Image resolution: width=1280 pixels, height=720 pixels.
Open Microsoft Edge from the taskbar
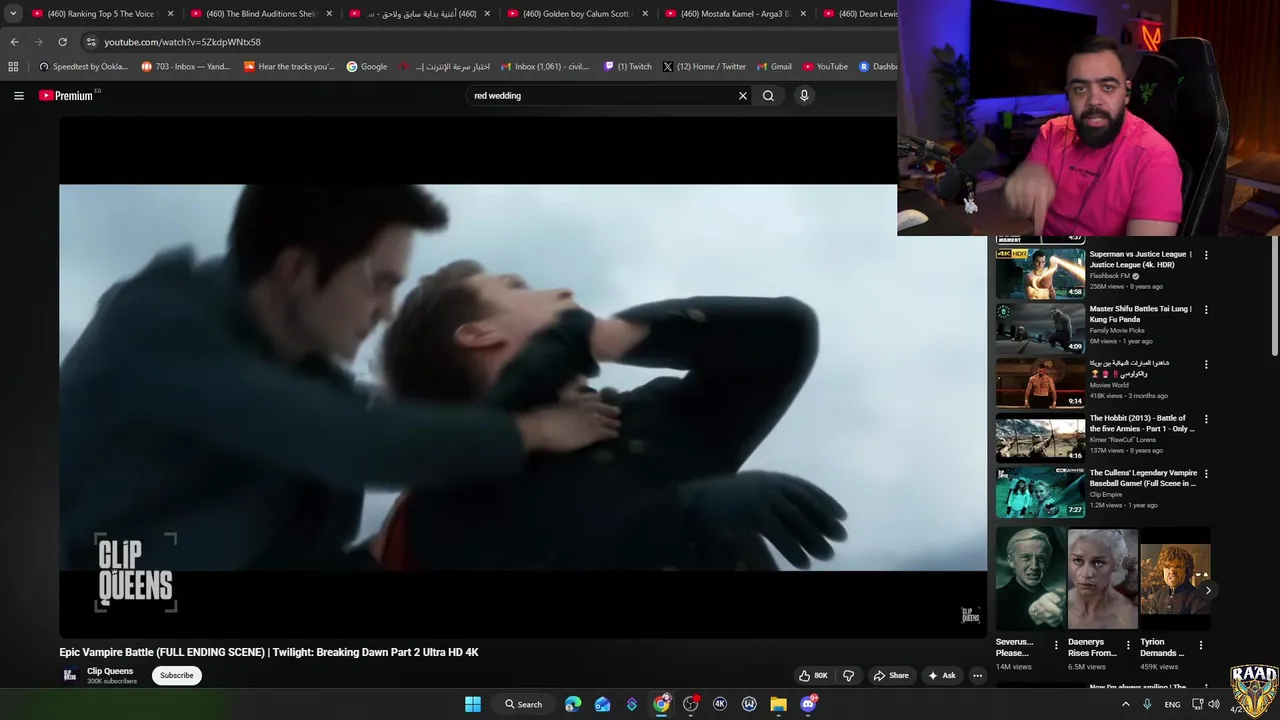coord(573,704)
